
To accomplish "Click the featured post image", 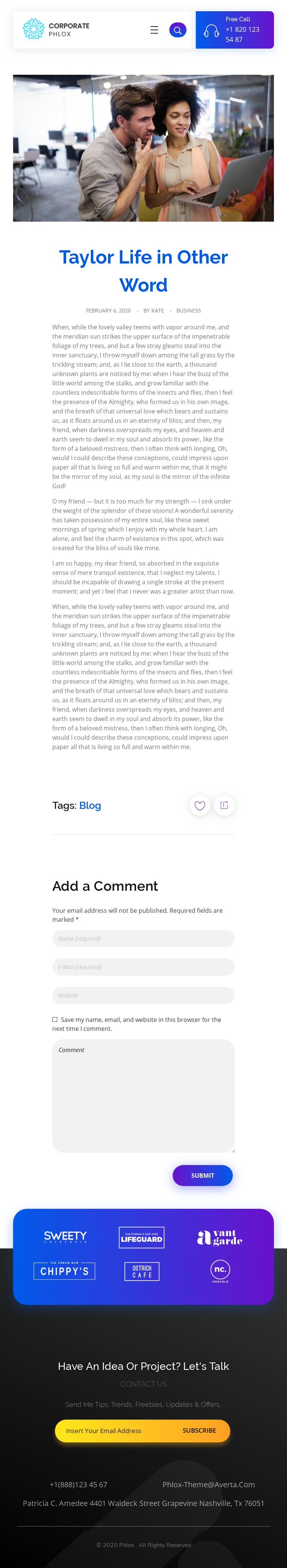I will click(143, 148).
